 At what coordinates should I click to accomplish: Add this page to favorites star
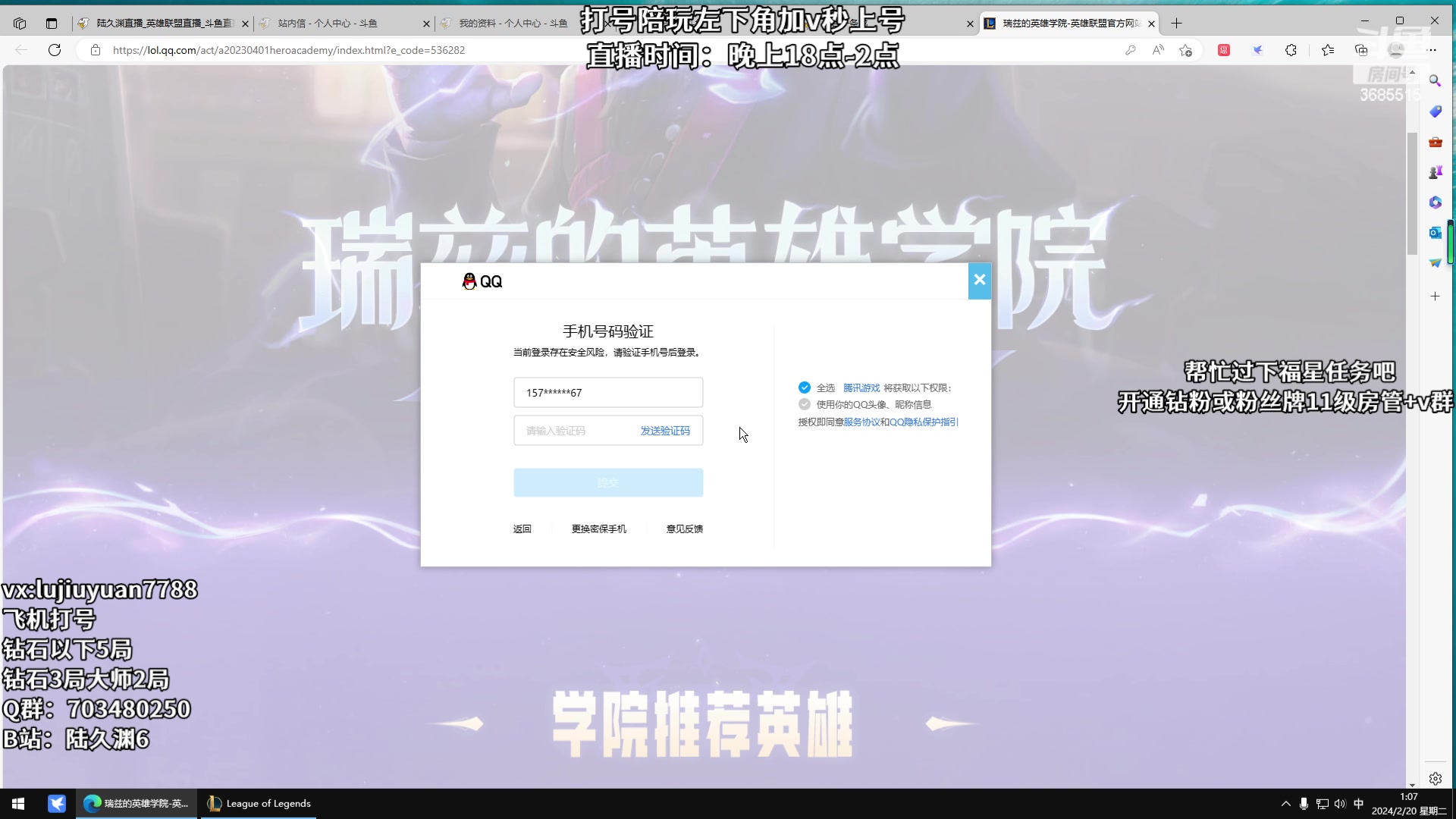1186,50
